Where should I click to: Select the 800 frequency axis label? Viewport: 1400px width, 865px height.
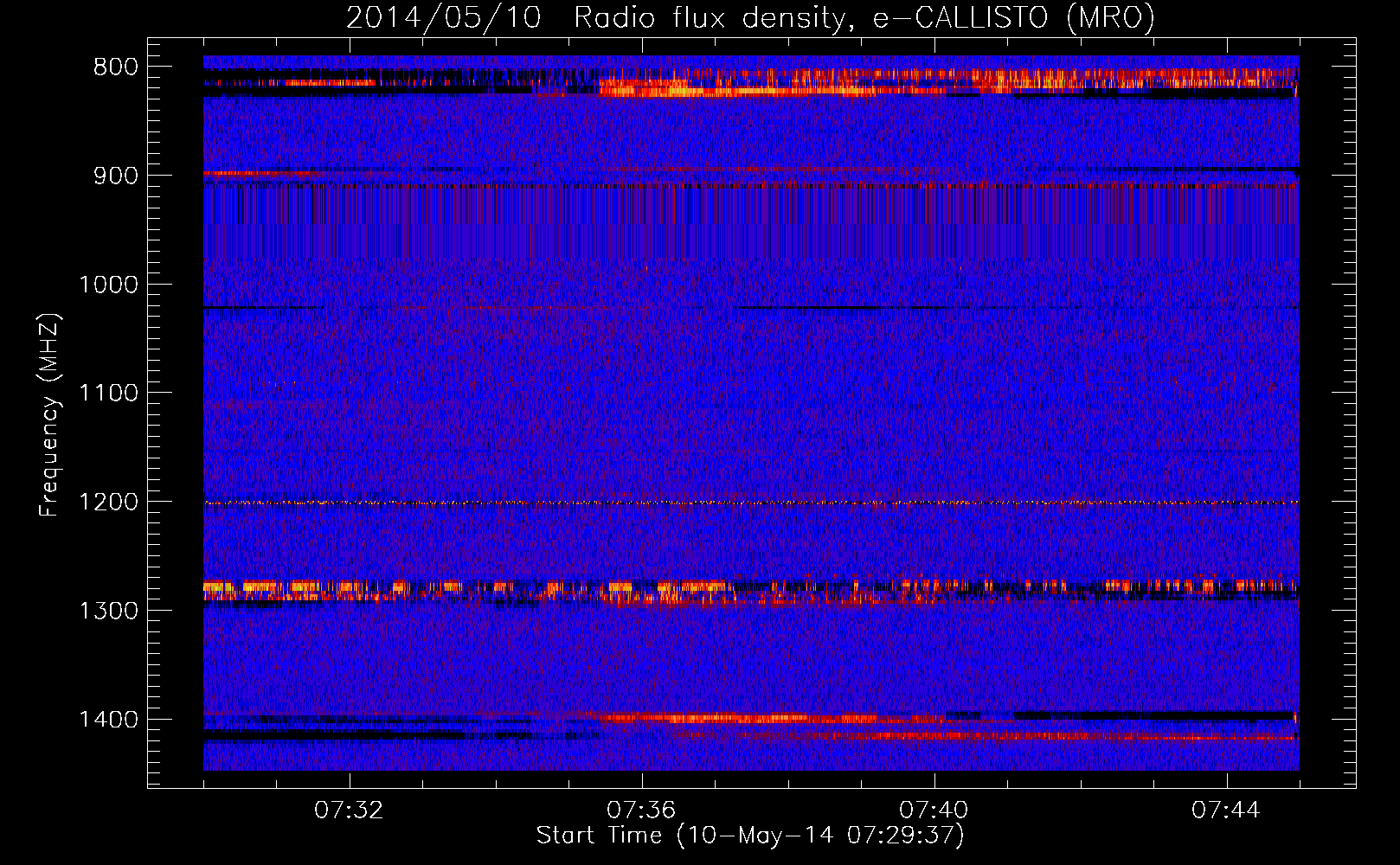point(116,67)
